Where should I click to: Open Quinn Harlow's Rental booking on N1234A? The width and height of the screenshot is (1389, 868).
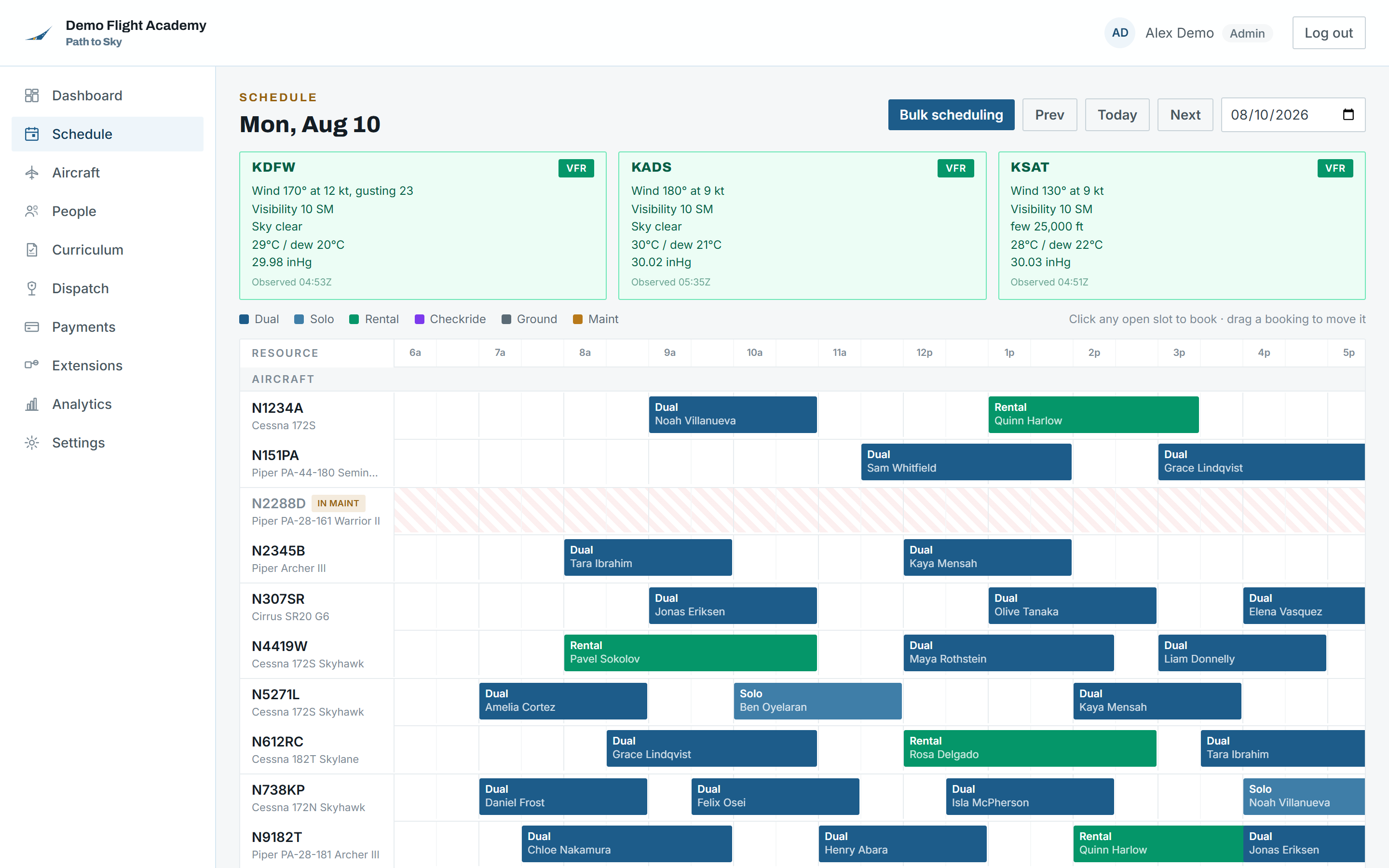[1093, 414]
